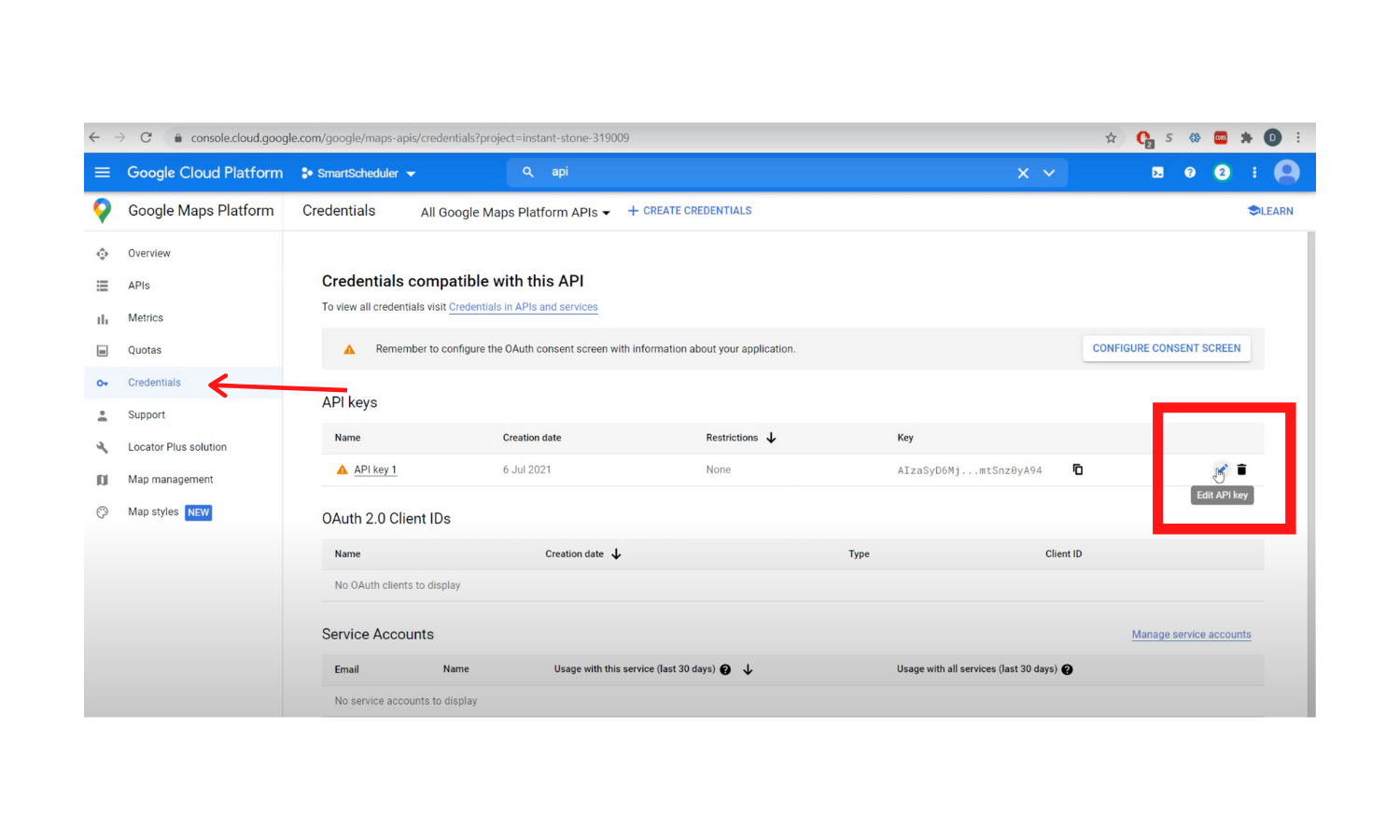
Task: Open Quotas in the sidebar
Action: 145,351
